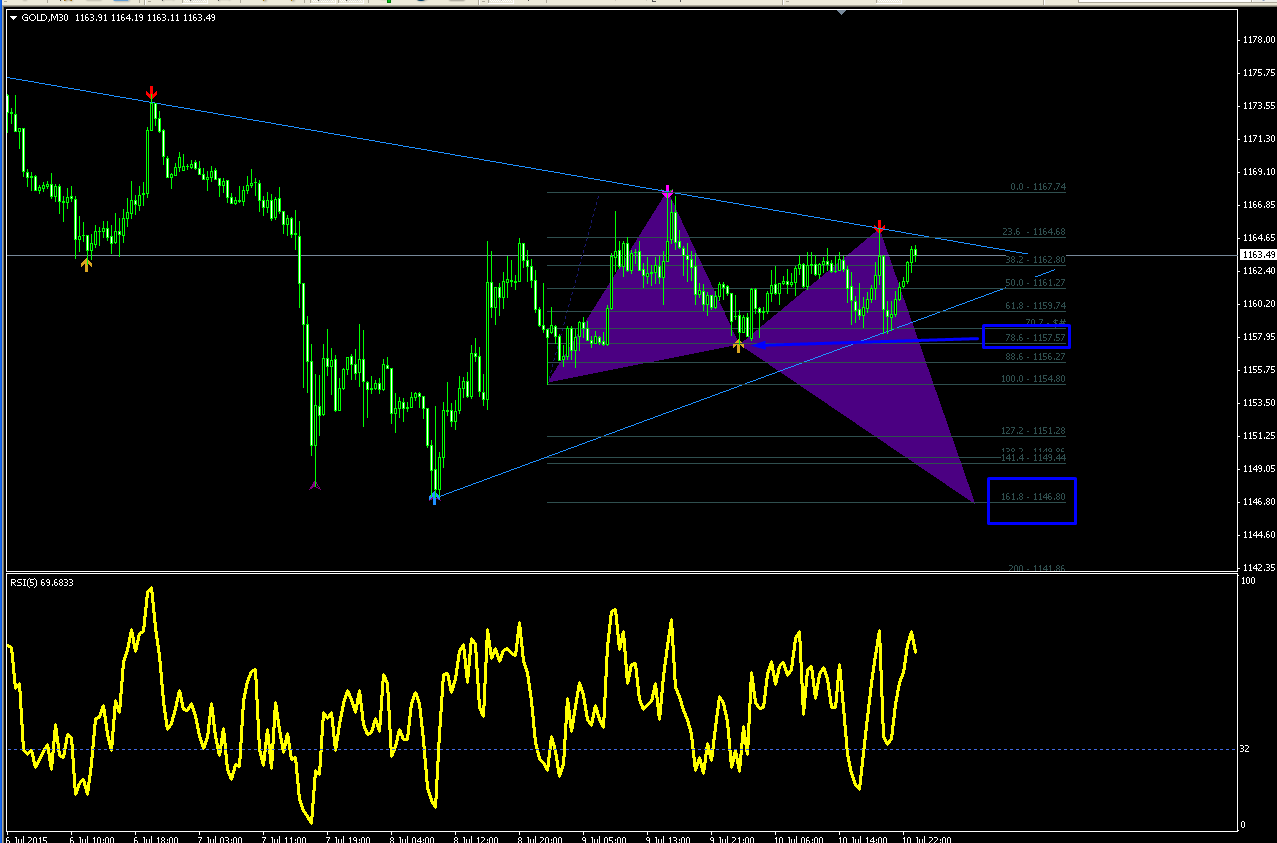Click the 7 Jul 11:00 time label

click(284, 839)
